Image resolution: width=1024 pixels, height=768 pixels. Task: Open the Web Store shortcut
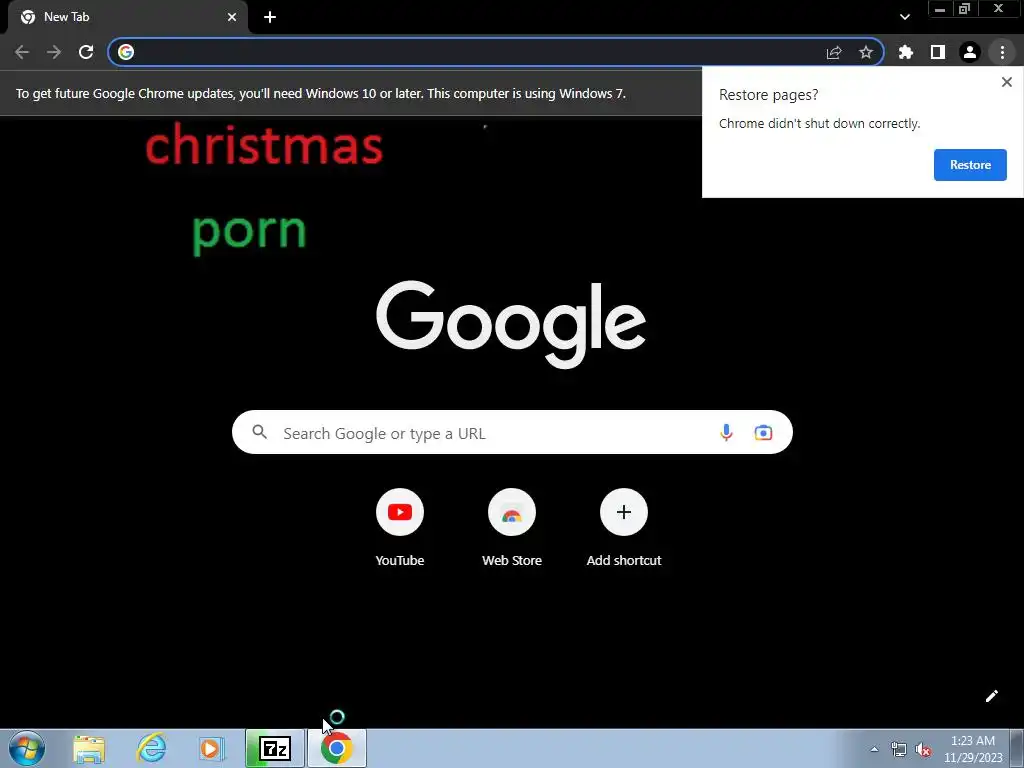pyautogui.click(x=512, y=528)
